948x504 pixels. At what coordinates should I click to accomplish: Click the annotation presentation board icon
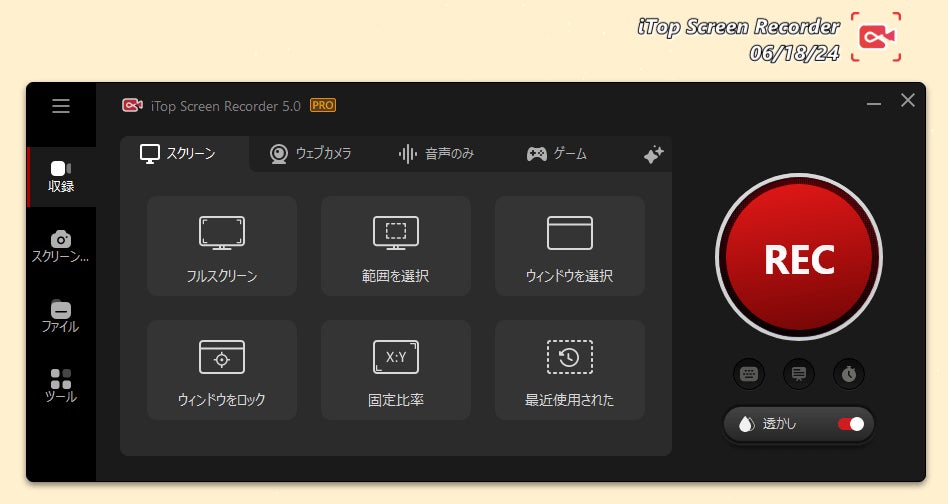click(799, 374)
